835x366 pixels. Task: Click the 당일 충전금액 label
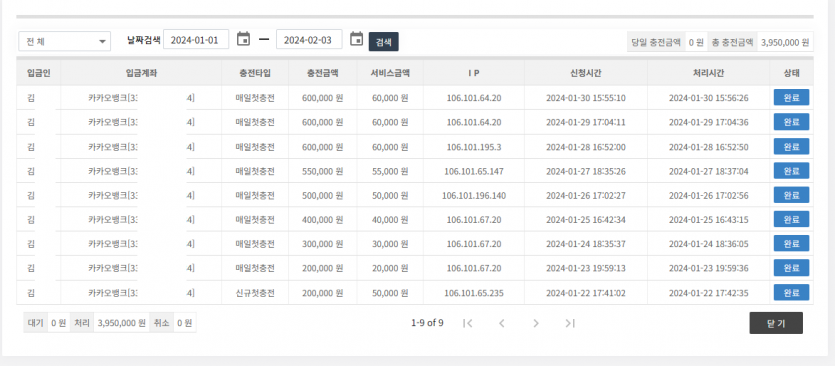(x=656, y=42)
